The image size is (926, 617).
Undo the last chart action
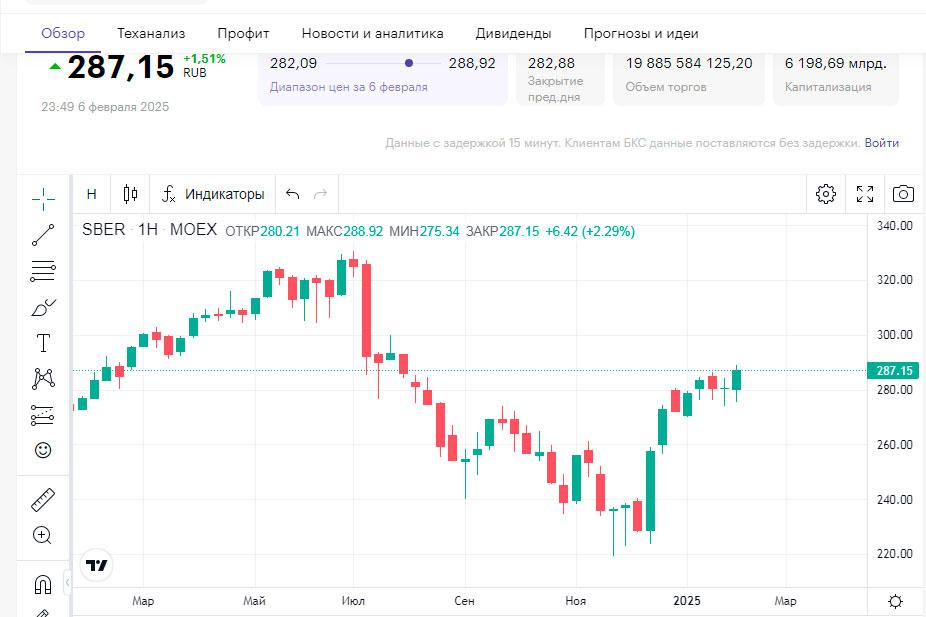[292, 194]
